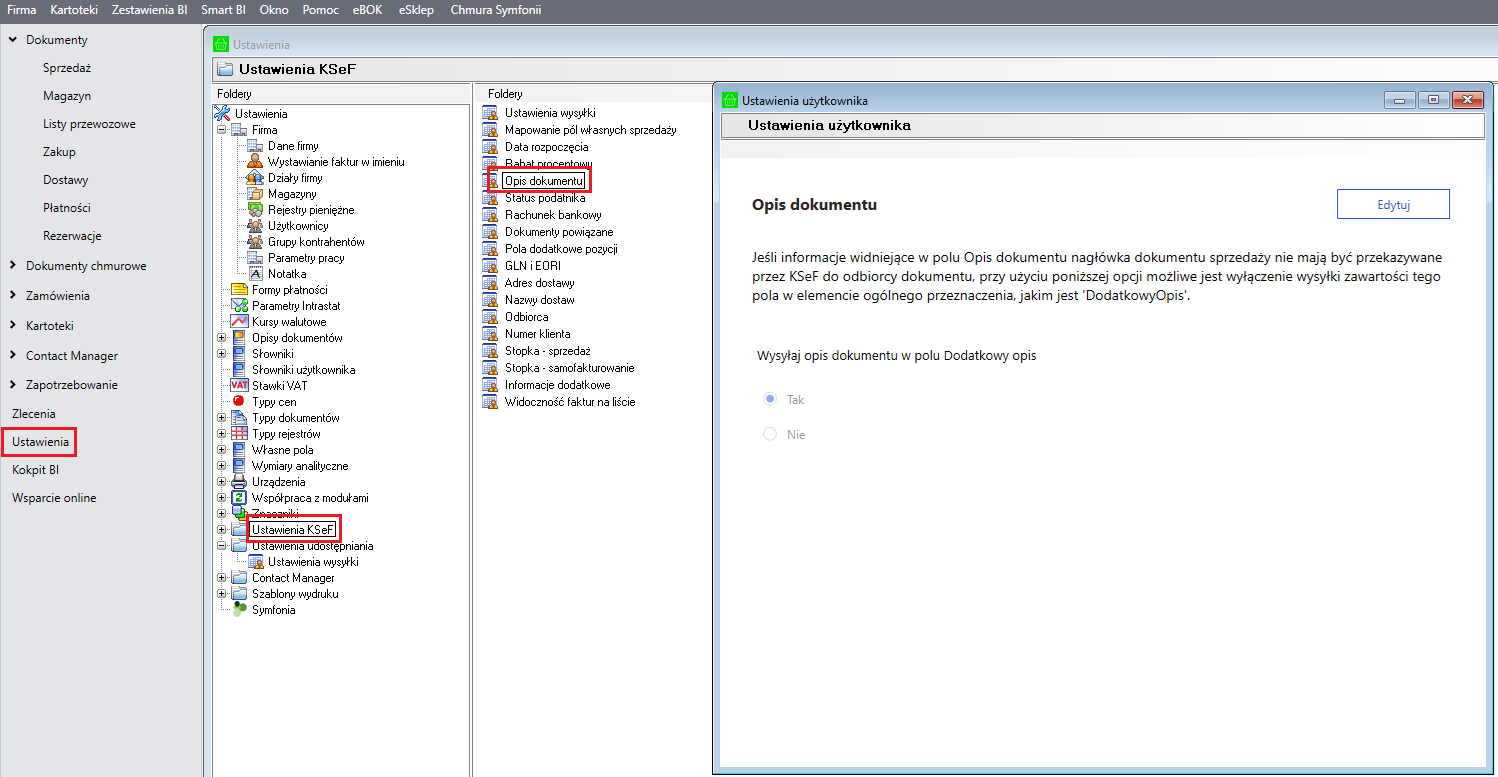Open Kokpit BI in the sidebar
Viewport: 1498px width, 777px height.
point(35,469)
